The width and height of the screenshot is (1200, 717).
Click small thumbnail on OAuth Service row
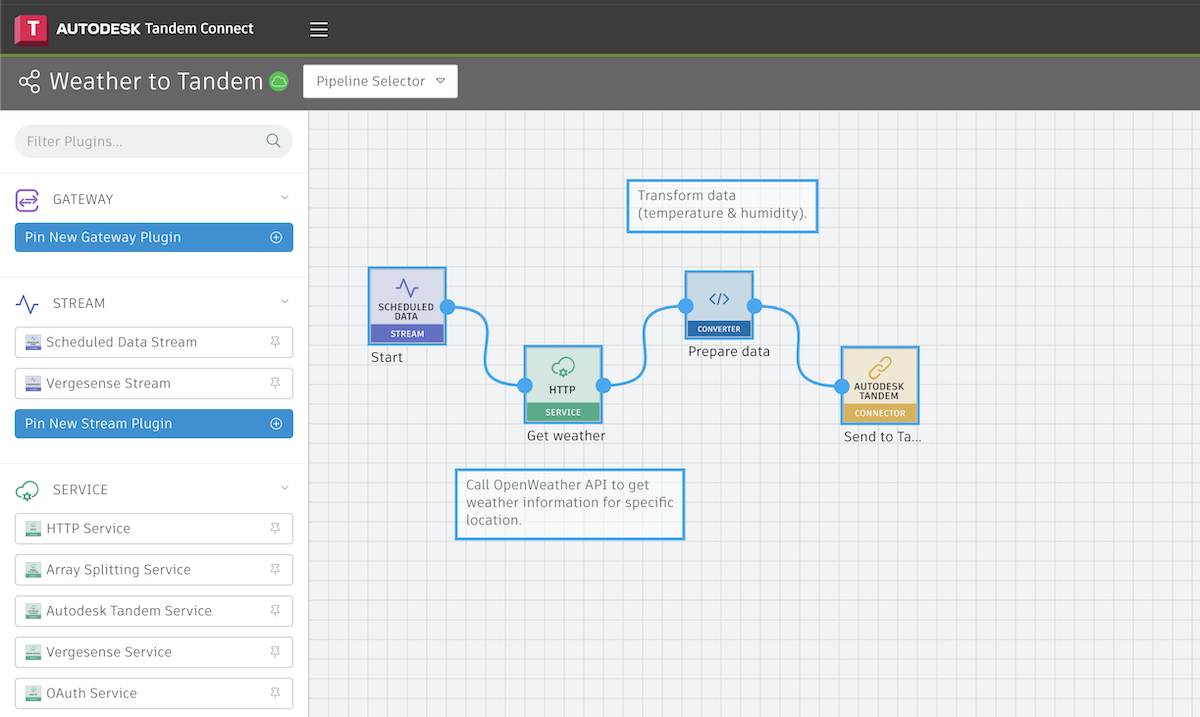pos(33,693)
